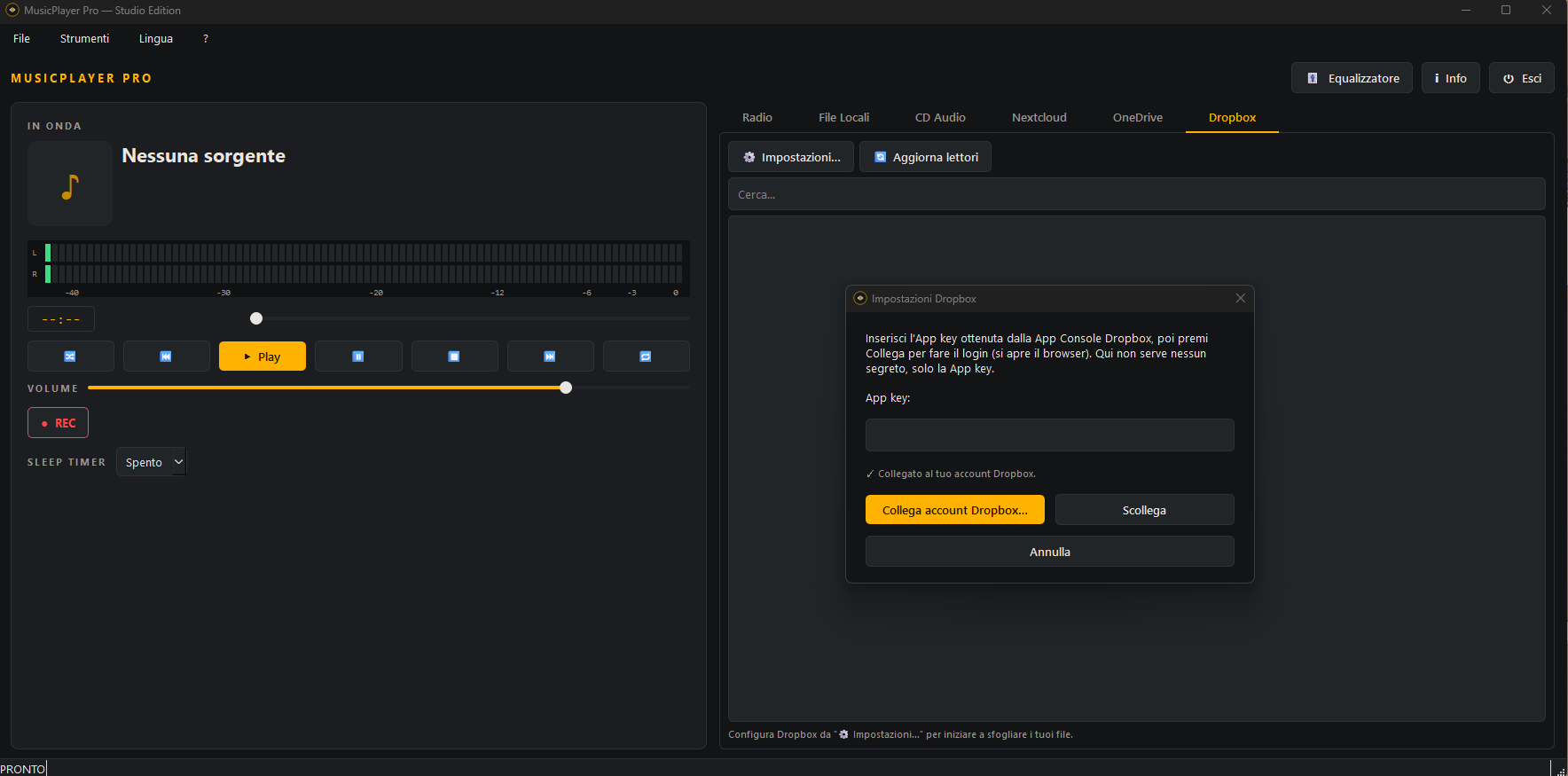This screenshot has width=1568, height=776.
Task: Click Collega account Dropbox... button
Action: point(955,510)
